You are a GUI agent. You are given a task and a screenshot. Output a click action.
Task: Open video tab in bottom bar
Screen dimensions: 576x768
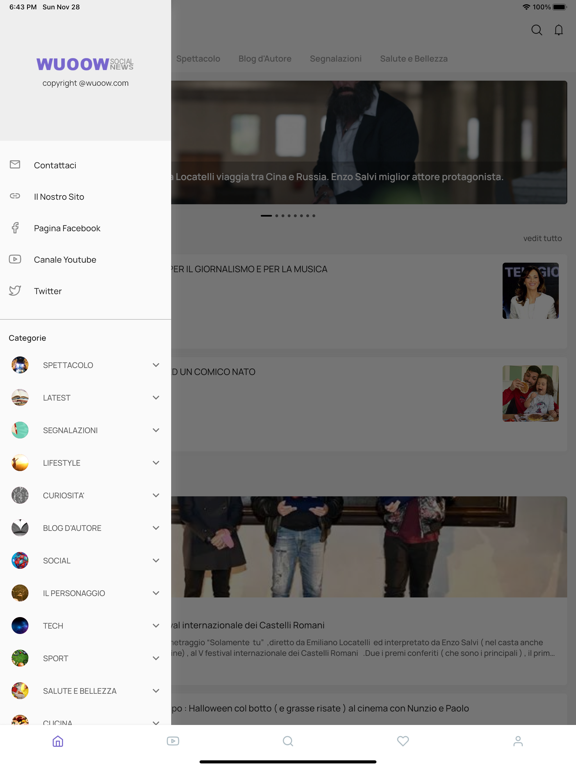pos(173,741)
